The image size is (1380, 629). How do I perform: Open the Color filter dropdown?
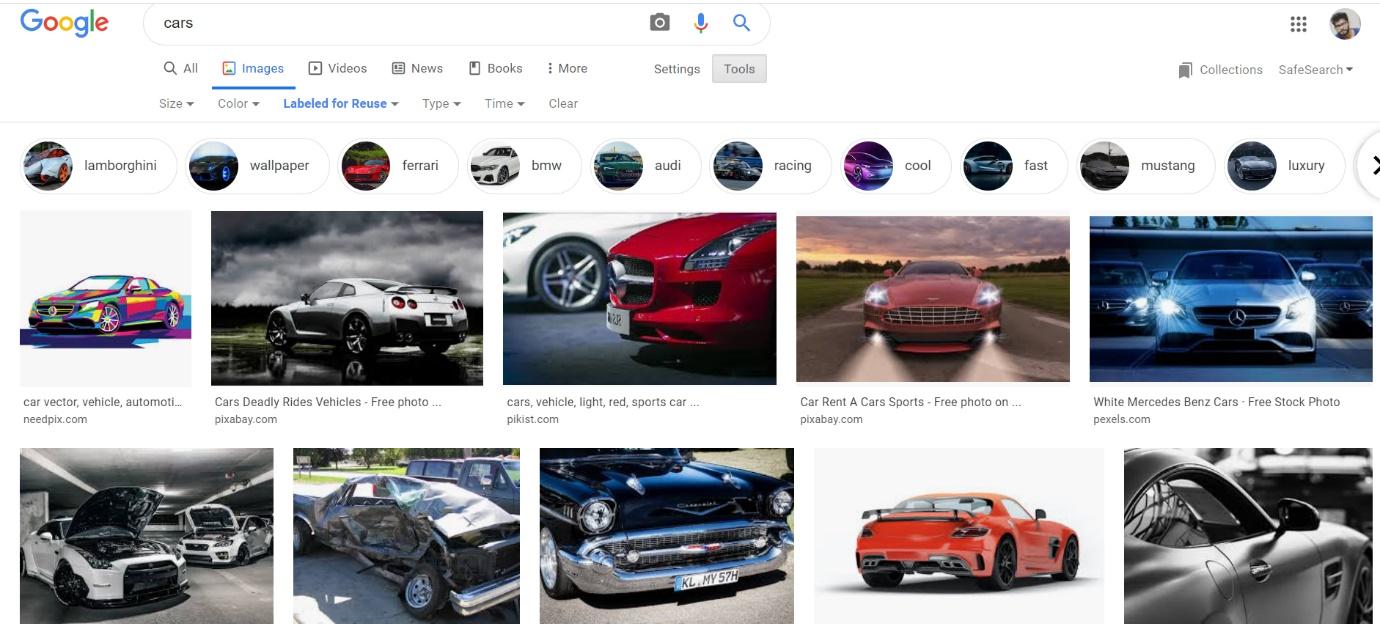[238, 103]
